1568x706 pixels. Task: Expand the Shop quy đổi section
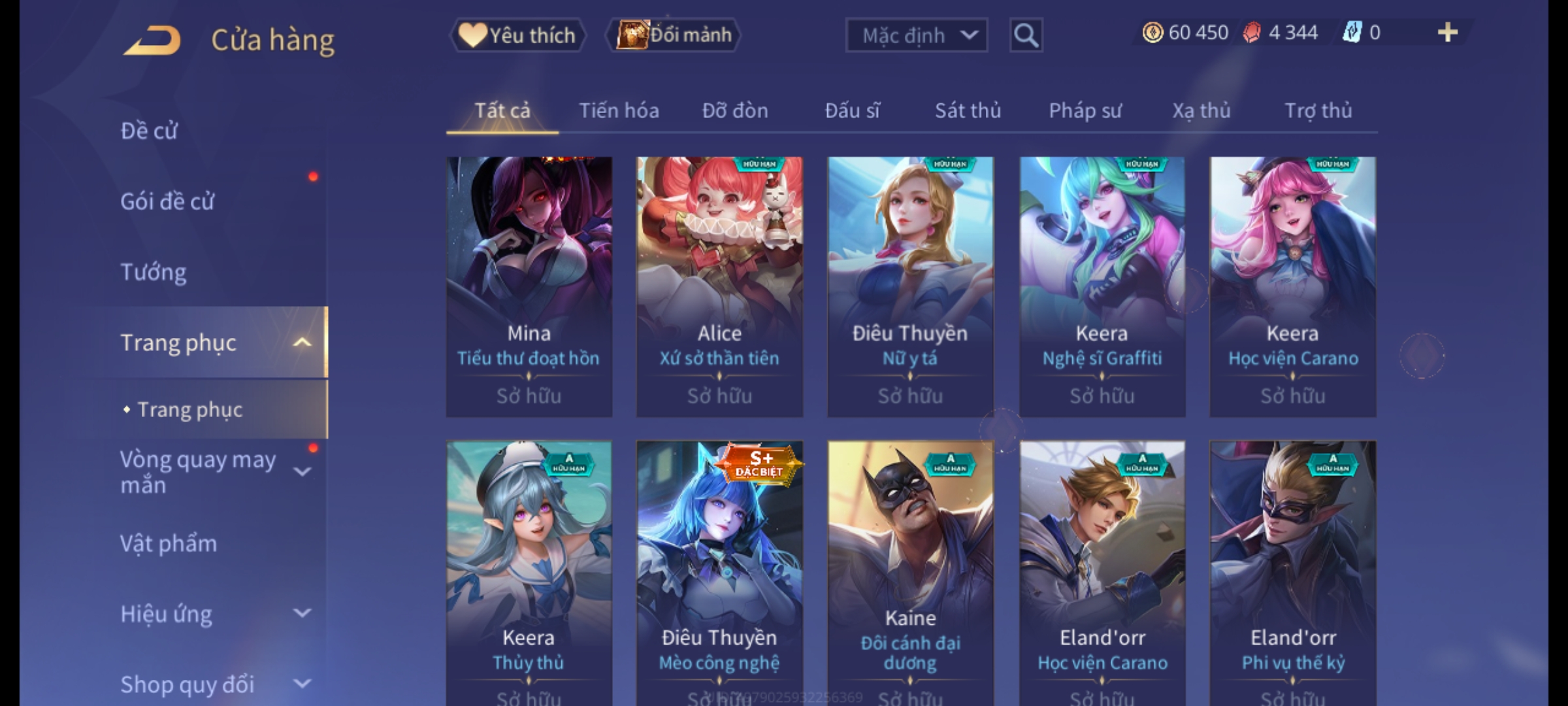(x=302, y=684)
